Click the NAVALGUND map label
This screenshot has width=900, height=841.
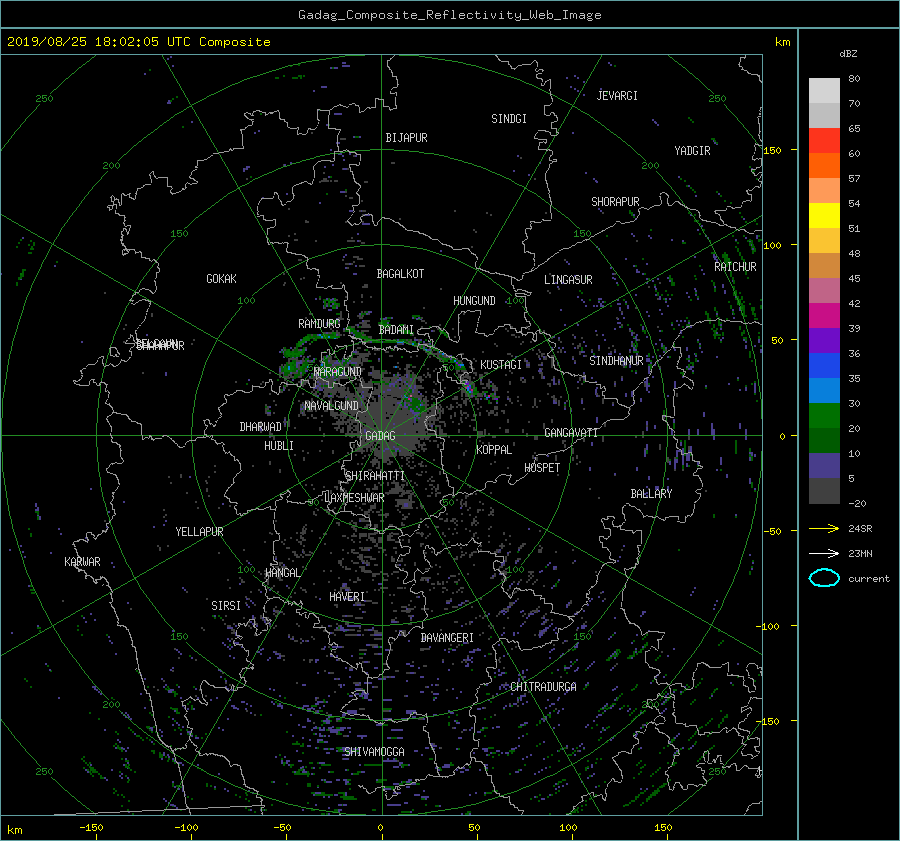pyautogui.click(x=331, y=406)
